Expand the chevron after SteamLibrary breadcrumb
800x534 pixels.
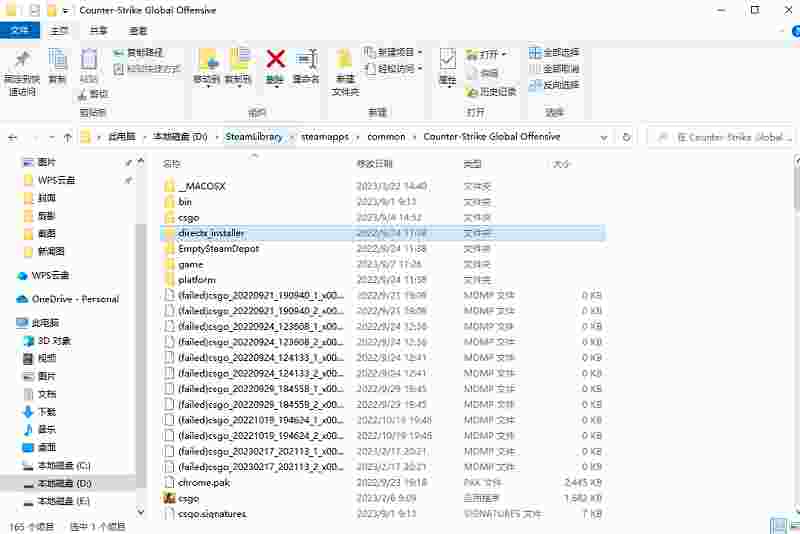(x=292, y=137)
